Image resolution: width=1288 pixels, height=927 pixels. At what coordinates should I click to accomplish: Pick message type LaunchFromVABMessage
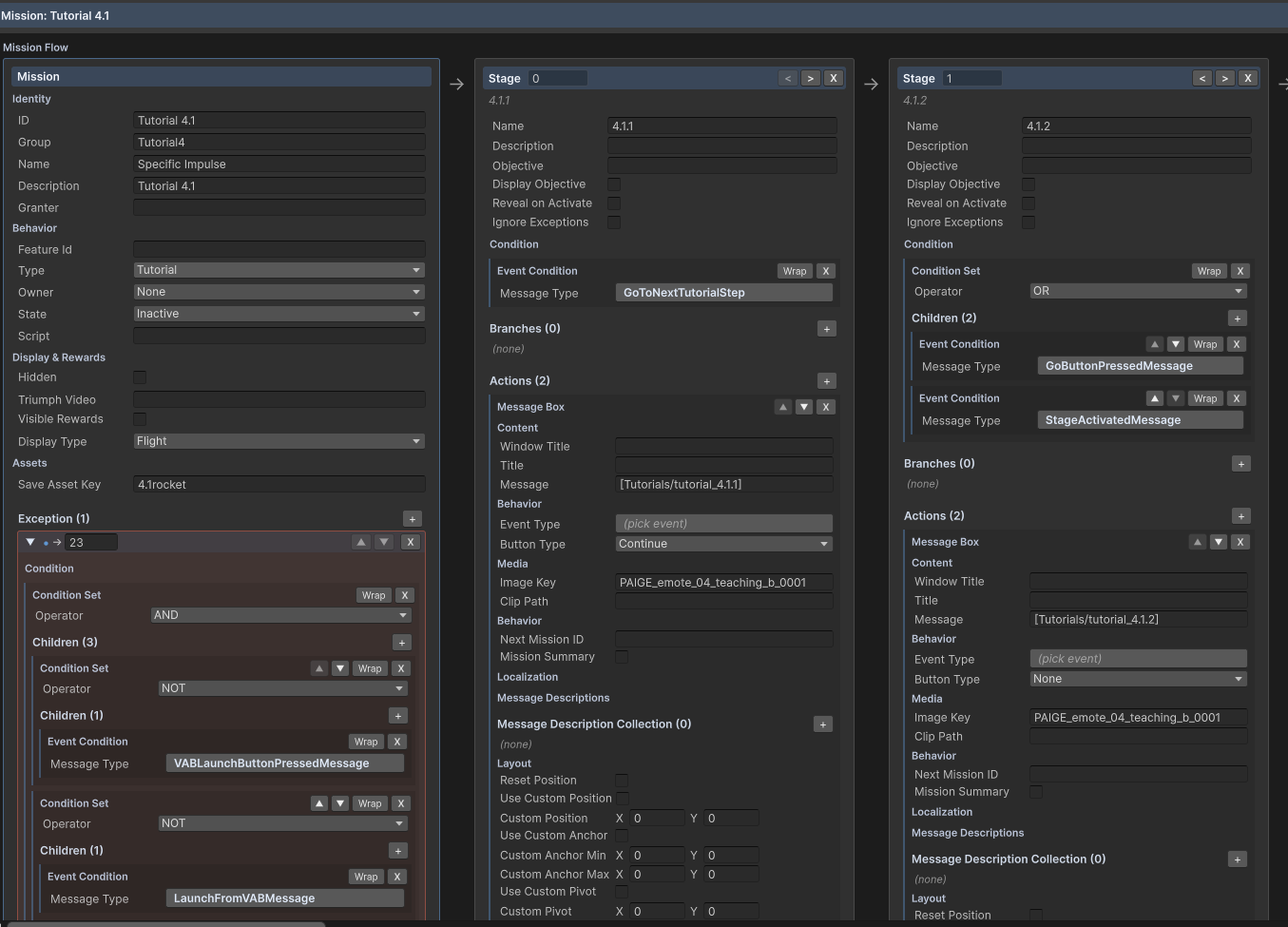pyautogui.click(x=285, y=898)
